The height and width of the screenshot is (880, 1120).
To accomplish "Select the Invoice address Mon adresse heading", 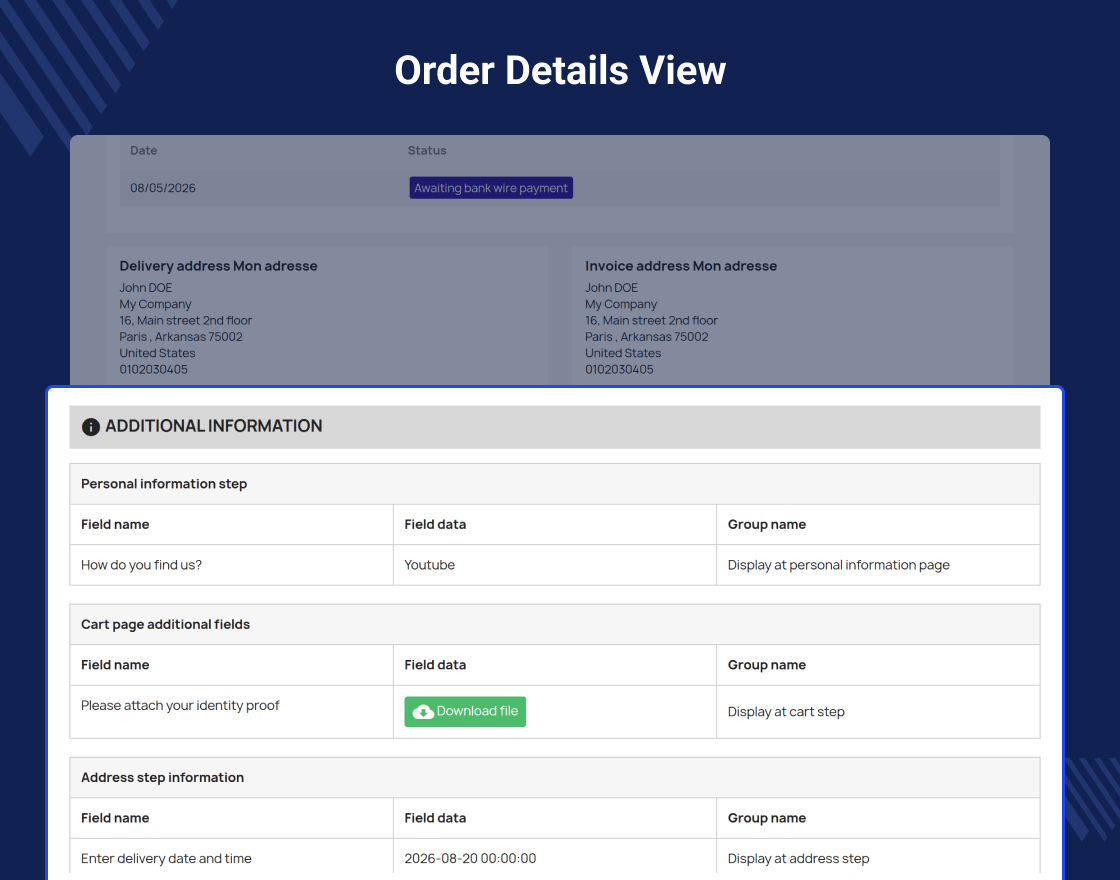I will 681,266.
